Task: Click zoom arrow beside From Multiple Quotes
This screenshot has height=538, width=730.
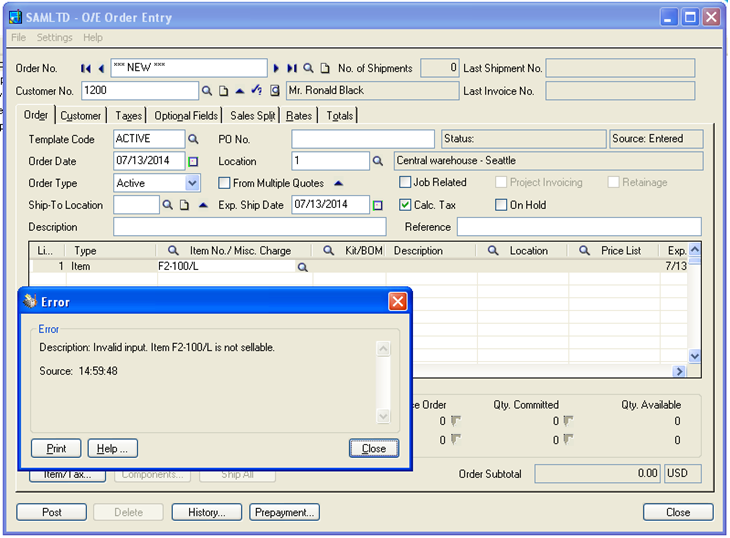Action: point(338,183)
